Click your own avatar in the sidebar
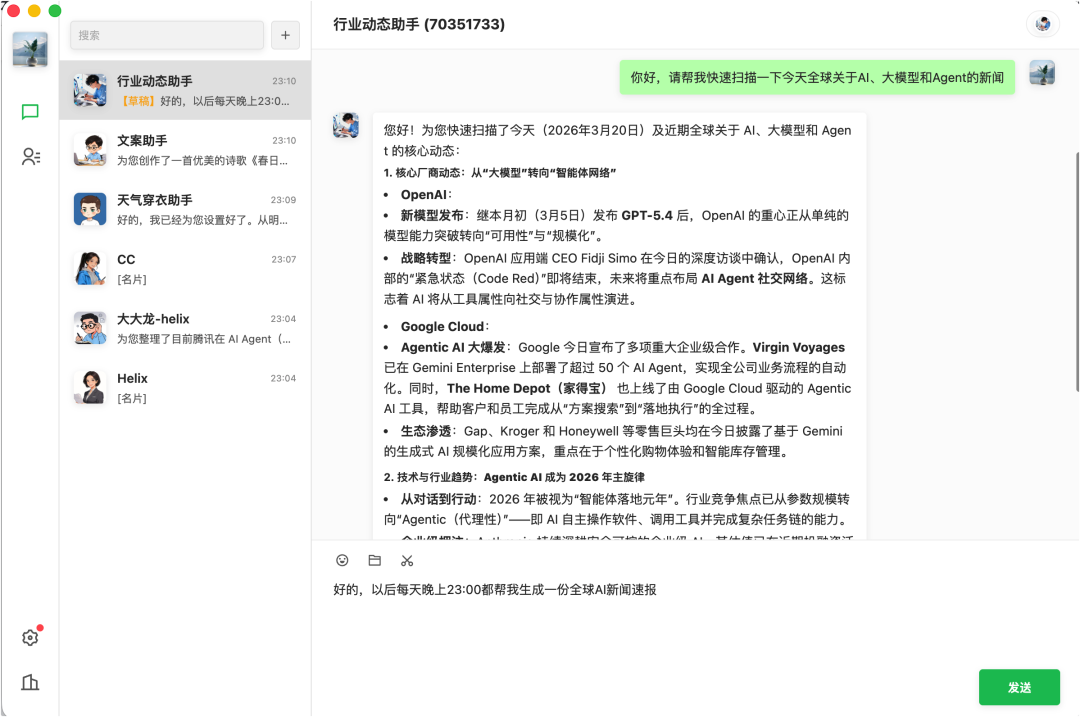The height and width of the screenshot is (717, 1080). click(x=30, y=48)
